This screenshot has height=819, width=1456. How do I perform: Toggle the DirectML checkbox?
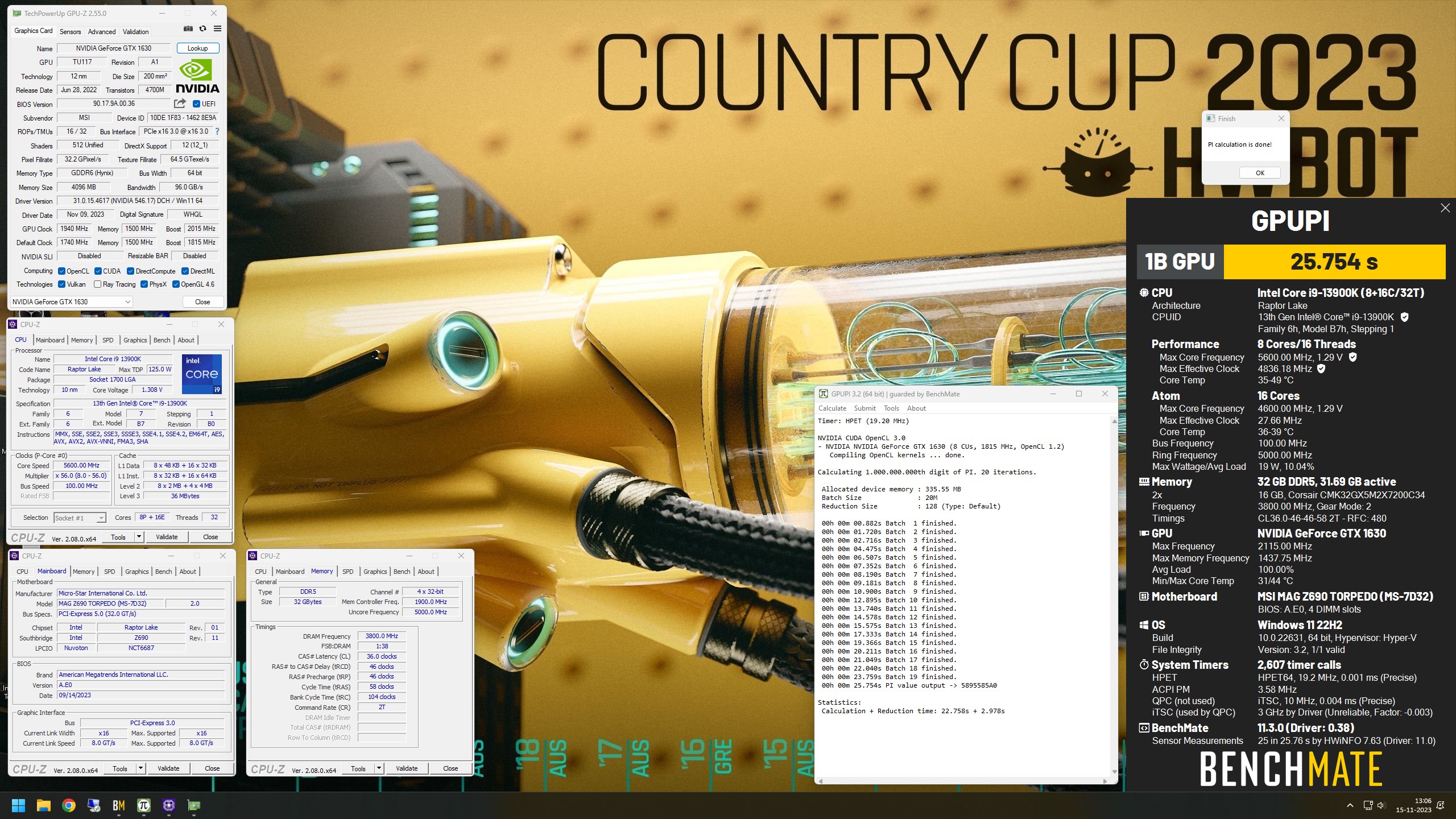click(185, 271)
